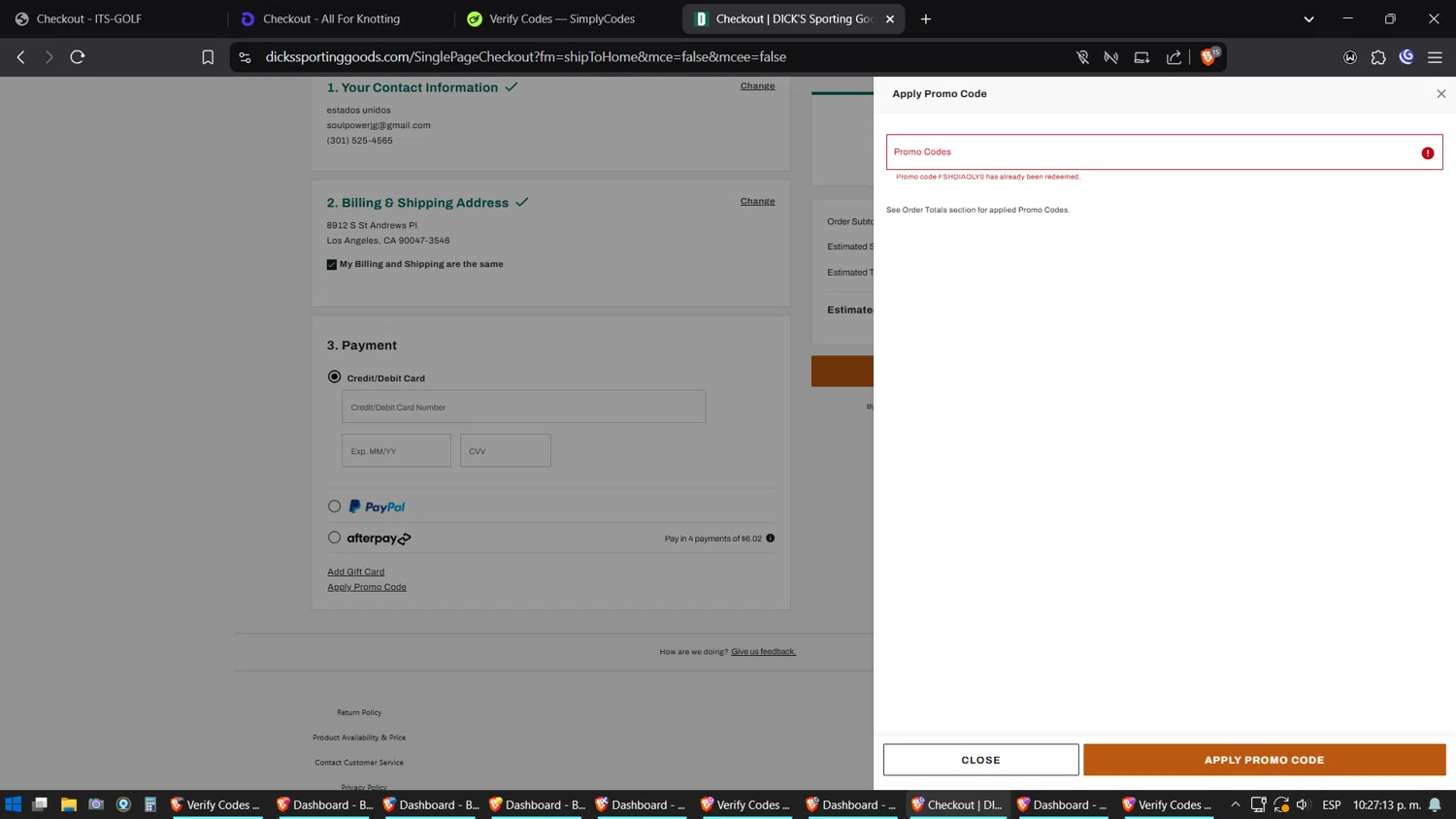
Task: Click Apply Promo Code link
Action: [367, 587]
